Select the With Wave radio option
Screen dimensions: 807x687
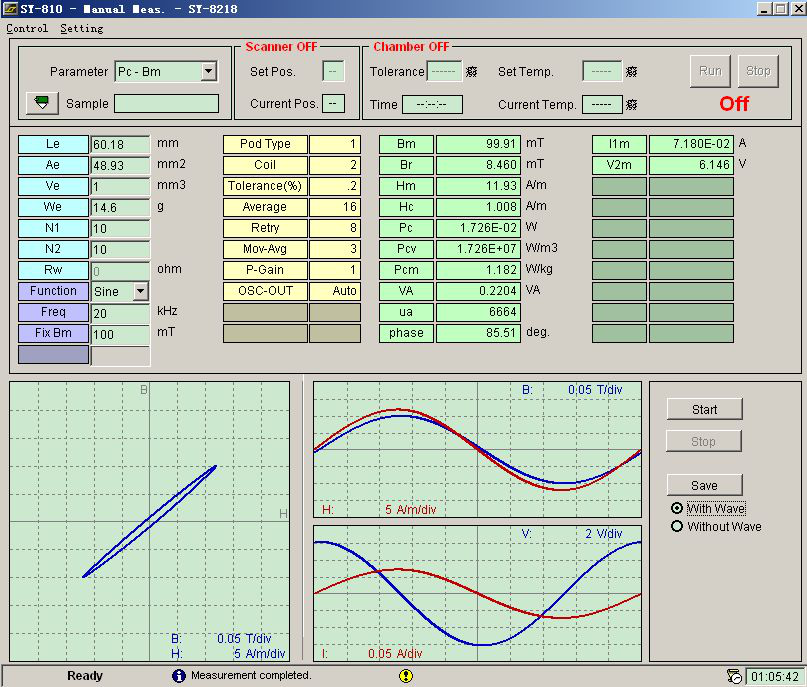[x=677, y=508]
